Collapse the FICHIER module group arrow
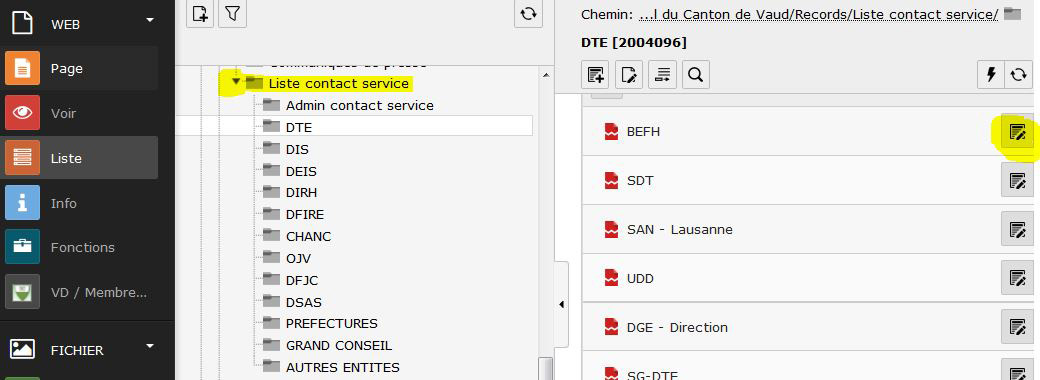The width and height of the screenshot is (1040, 380). pos(150,346)
